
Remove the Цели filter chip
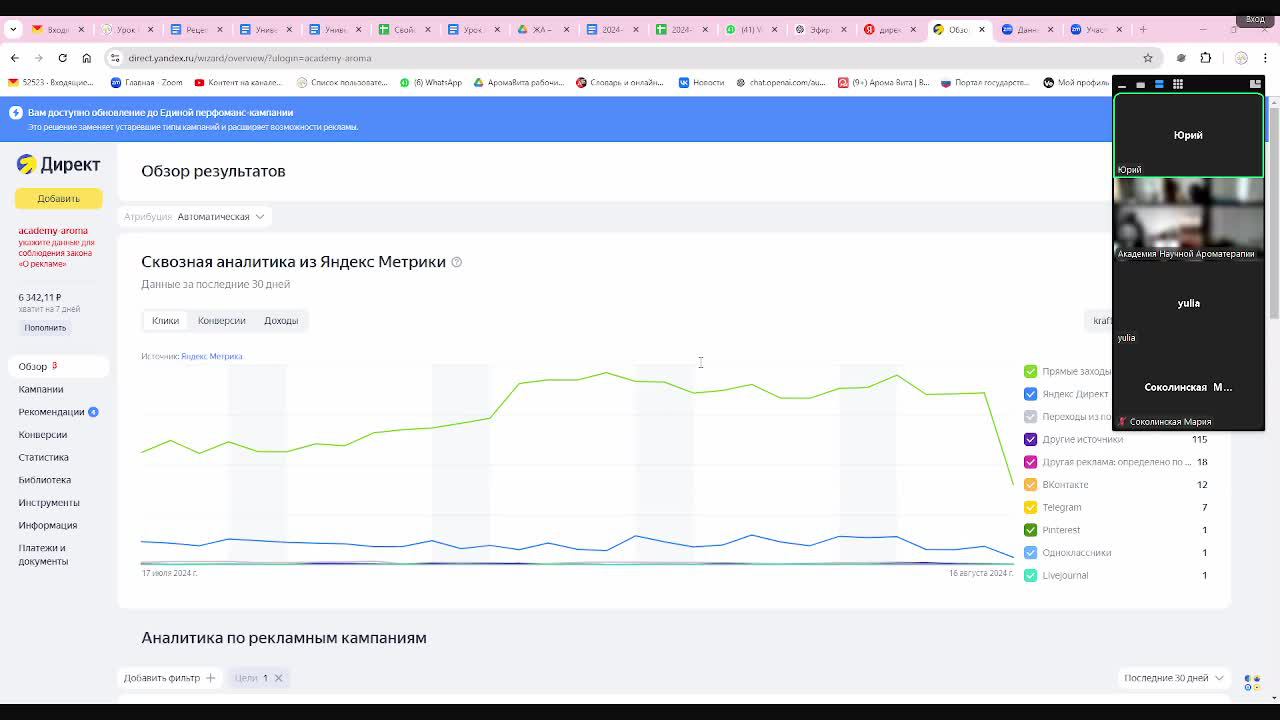[x=278, y=678]
